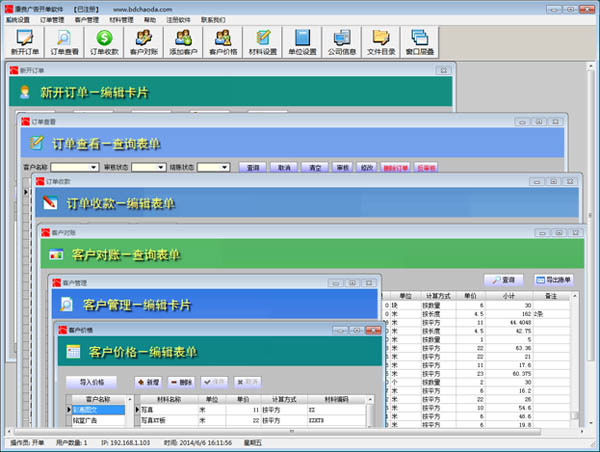
Task: Click chart icon in 客户对账 banner
Action: tap(56, 254)
